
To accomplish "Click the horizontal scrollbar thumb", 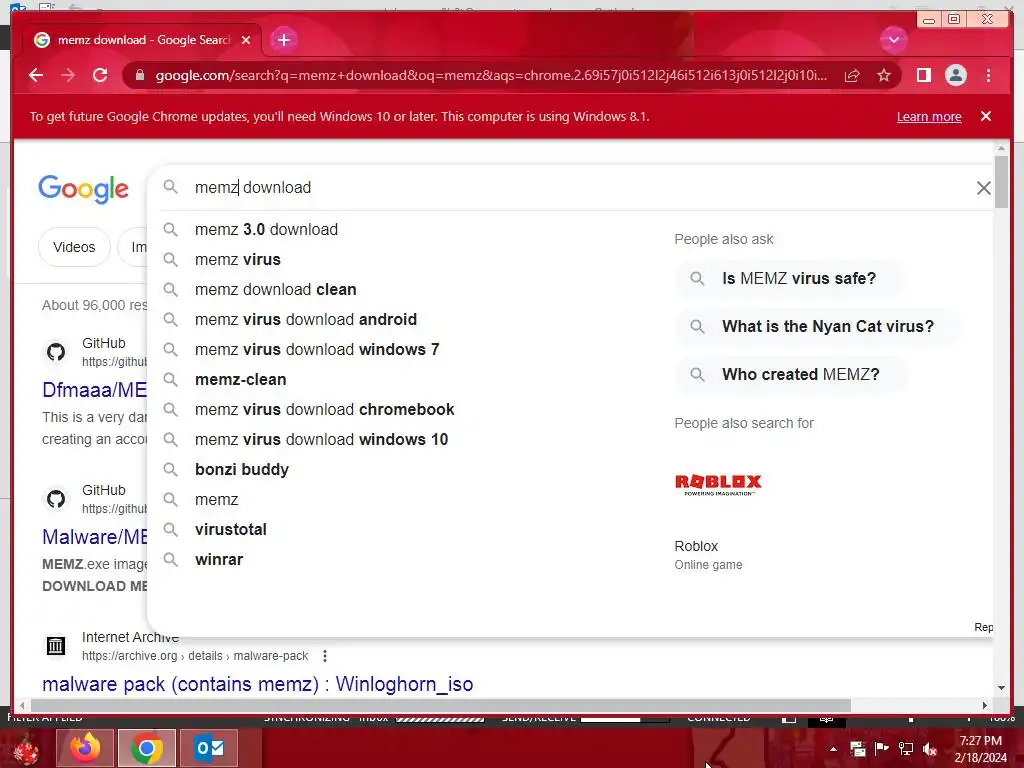I will tap(441, 705).
